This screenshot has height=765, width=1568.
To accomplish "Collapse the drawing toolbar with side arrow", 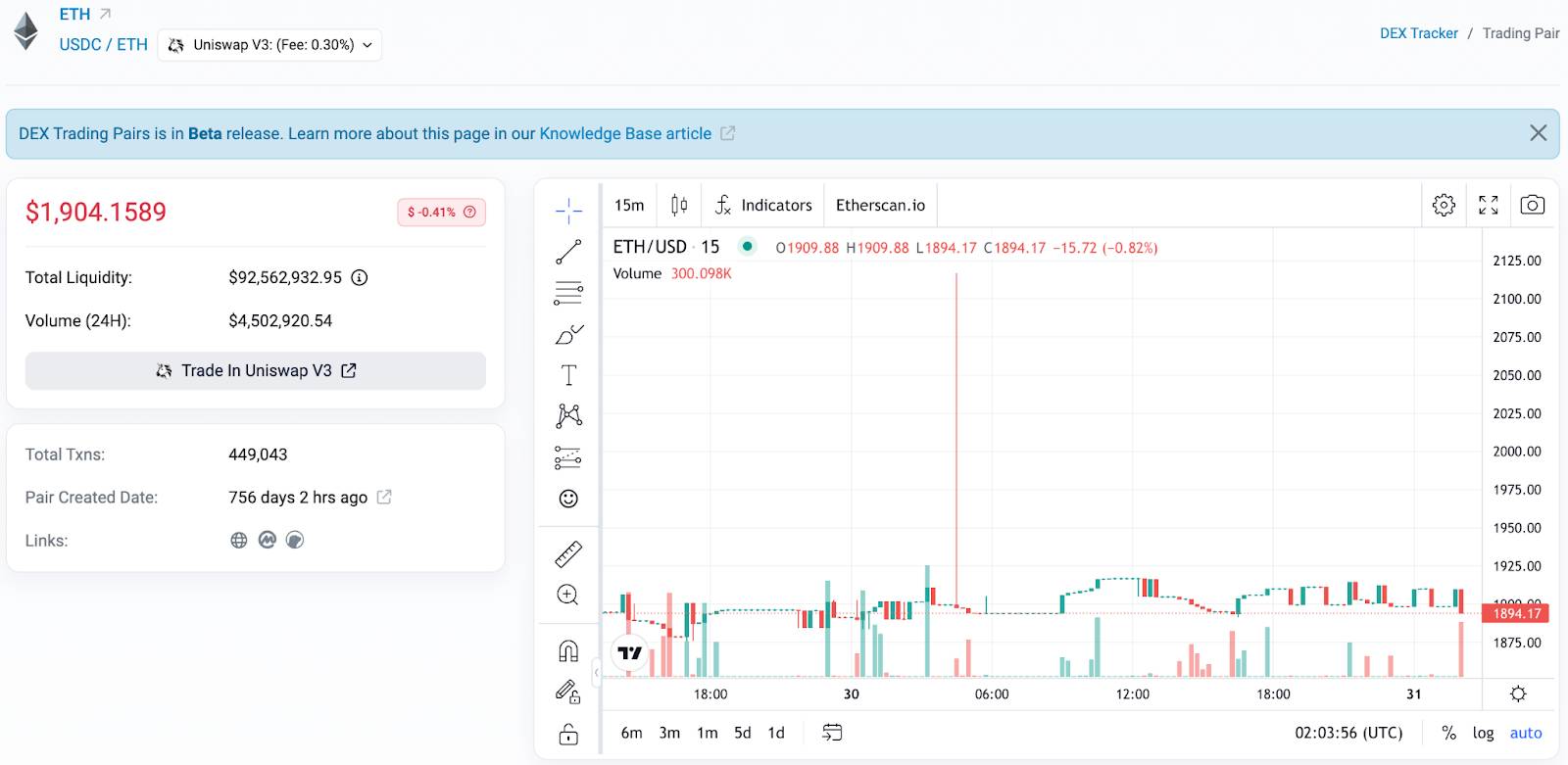I will coord(596,672).
